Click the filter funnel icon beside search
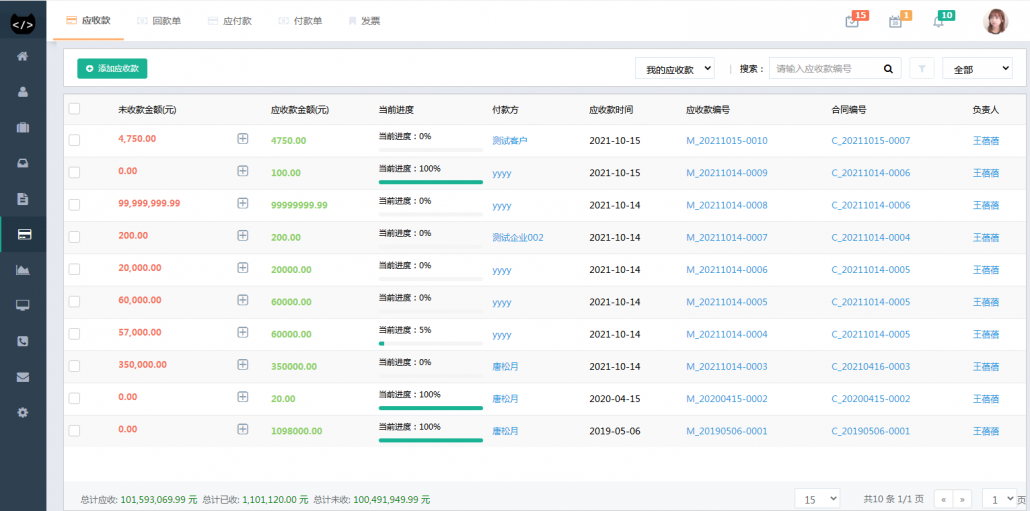Image resolution: width=1030 pixels, height=511 pixels. [x=921, y=69]
